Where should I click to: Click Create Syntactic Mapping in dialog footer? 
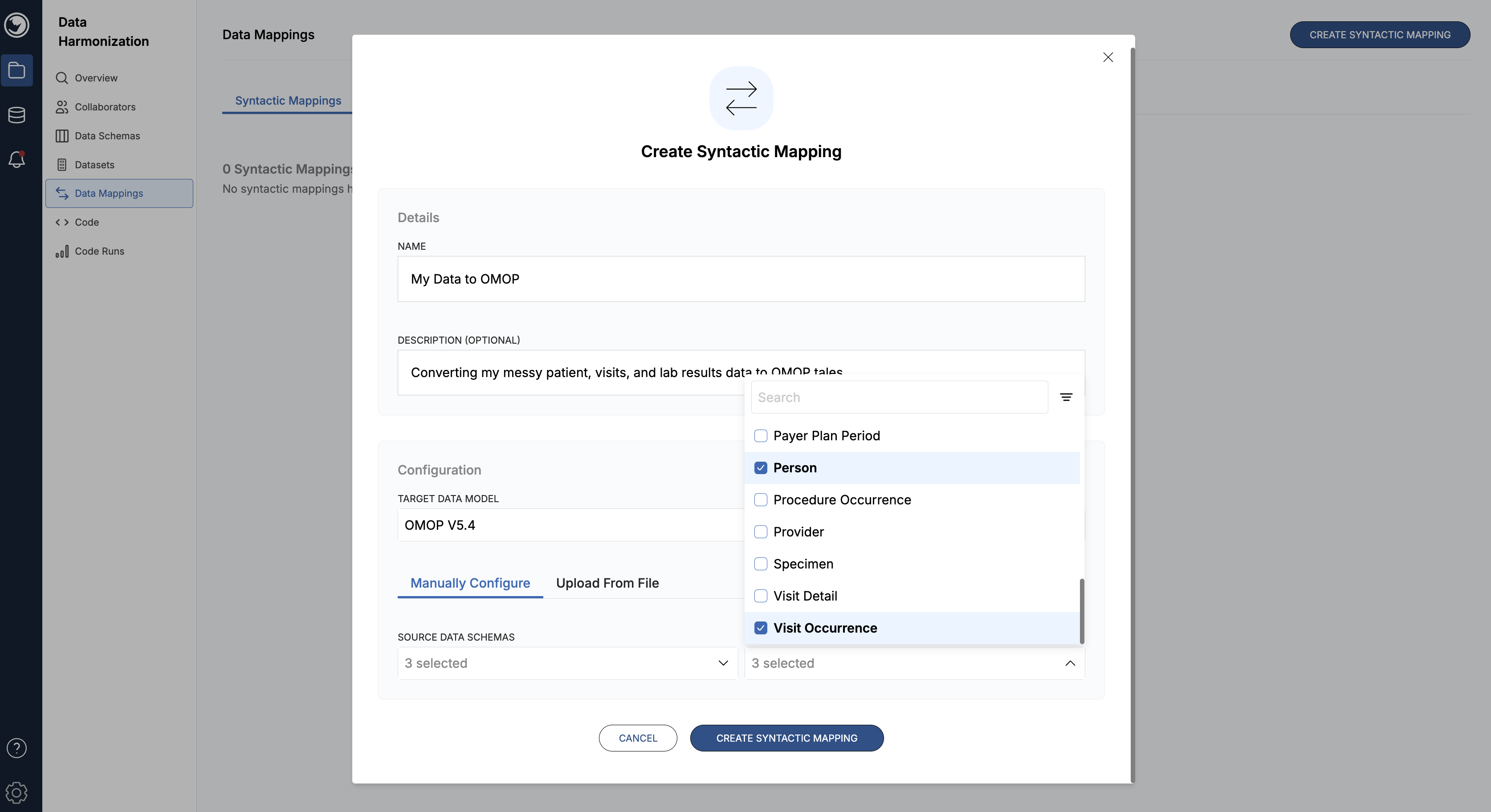tap(786, 738)
